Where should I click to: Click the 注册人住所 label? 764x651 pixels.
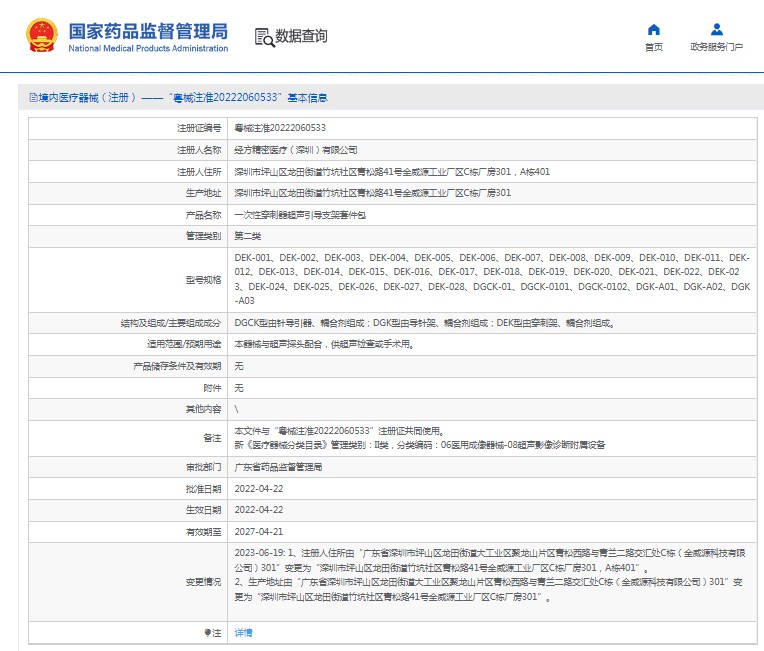coord(199,172)
